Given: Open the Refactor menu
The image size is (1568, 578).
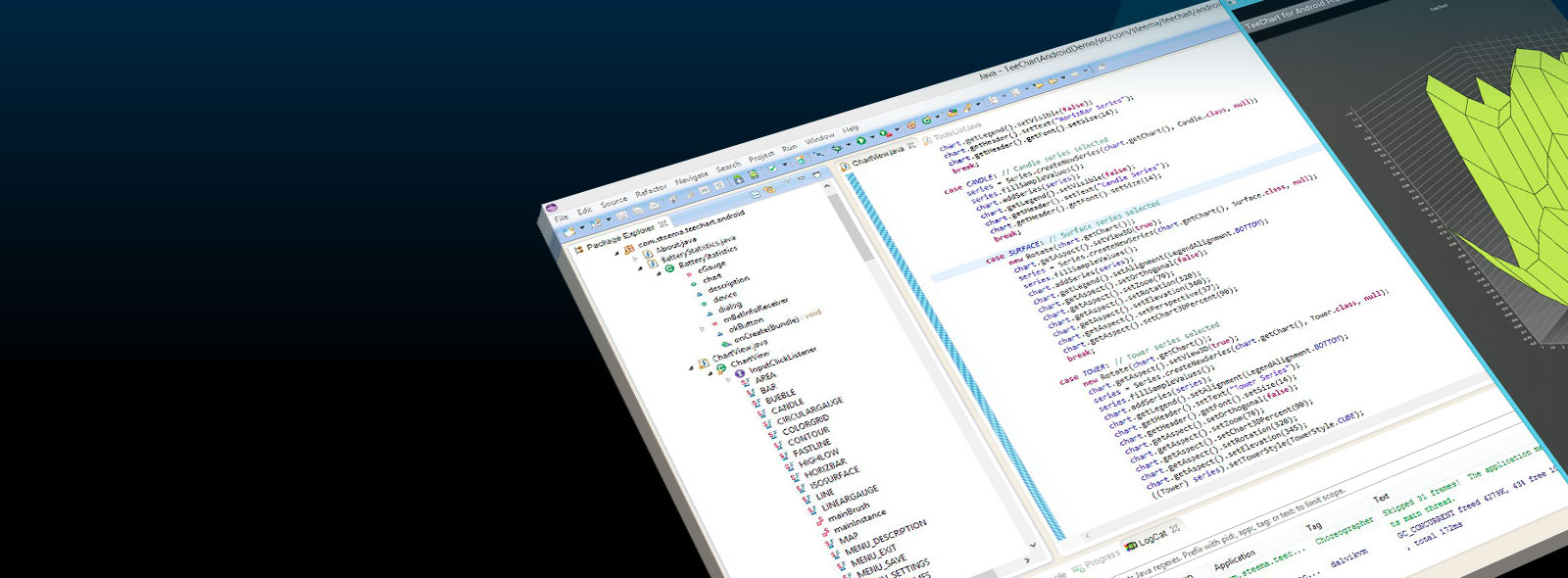Looking at the screenshot, I should click(x=651, y=188).
